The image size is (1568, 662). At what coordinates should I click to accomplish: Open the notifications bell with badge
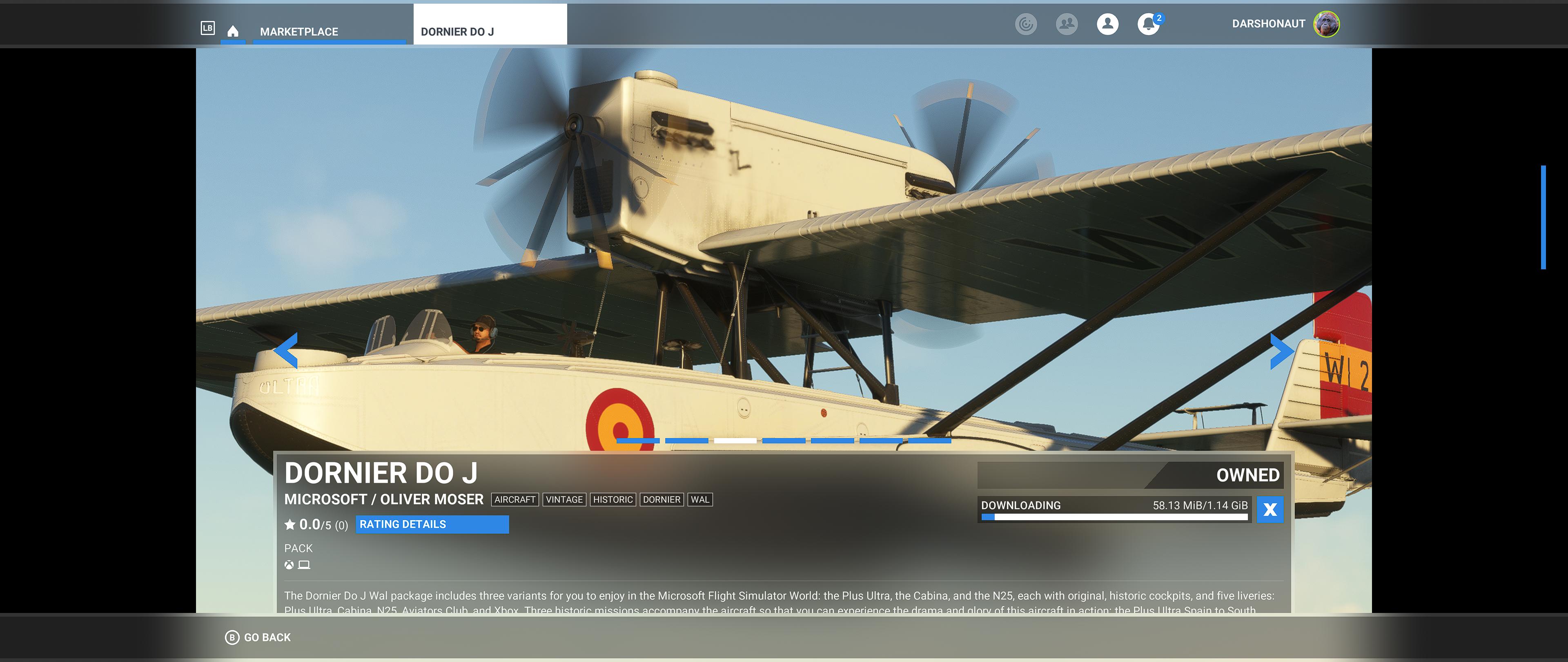pos(1149,24)
